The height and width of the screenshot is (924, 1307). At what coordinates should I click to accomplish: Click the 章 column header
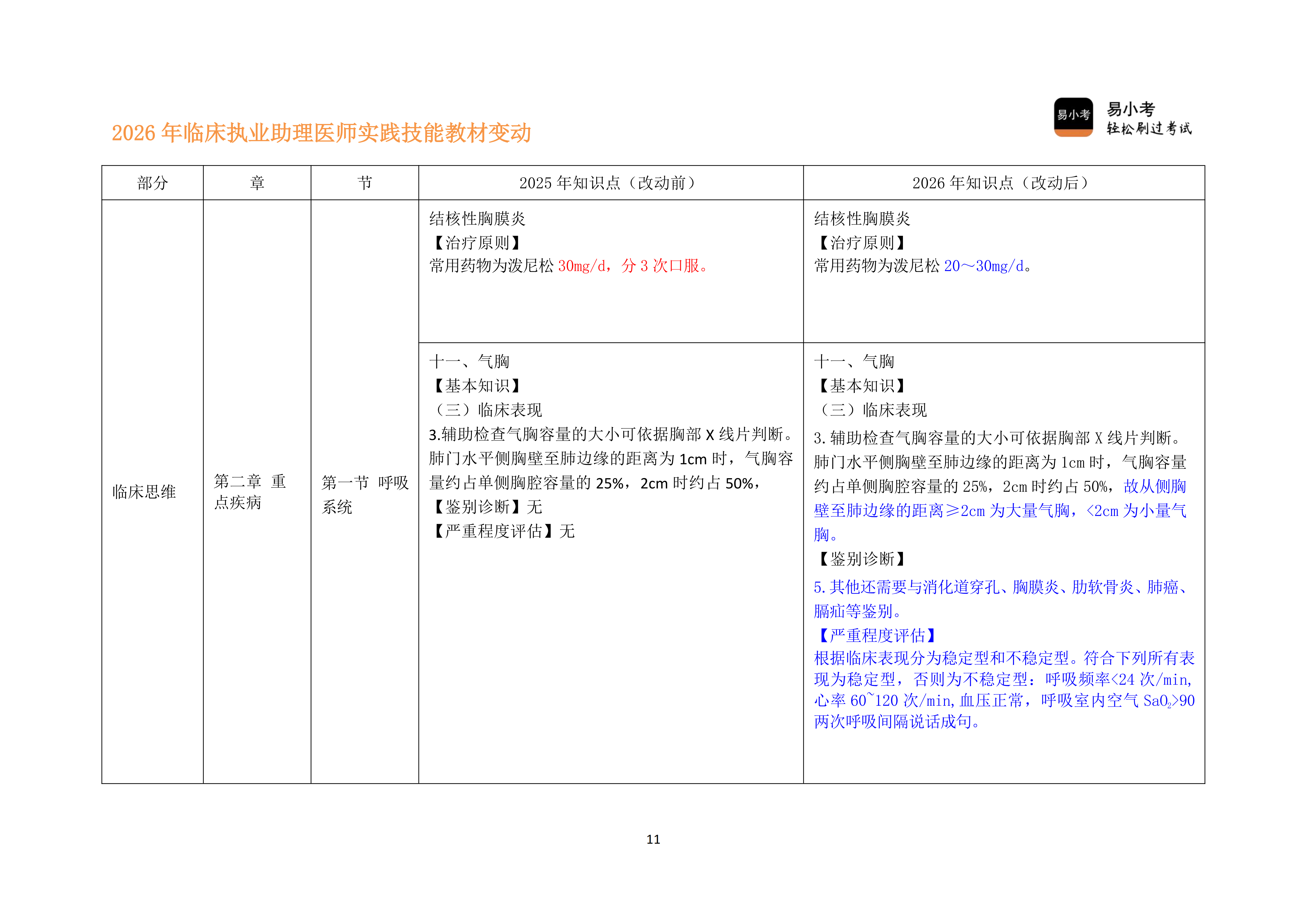[x=257, y=183]
